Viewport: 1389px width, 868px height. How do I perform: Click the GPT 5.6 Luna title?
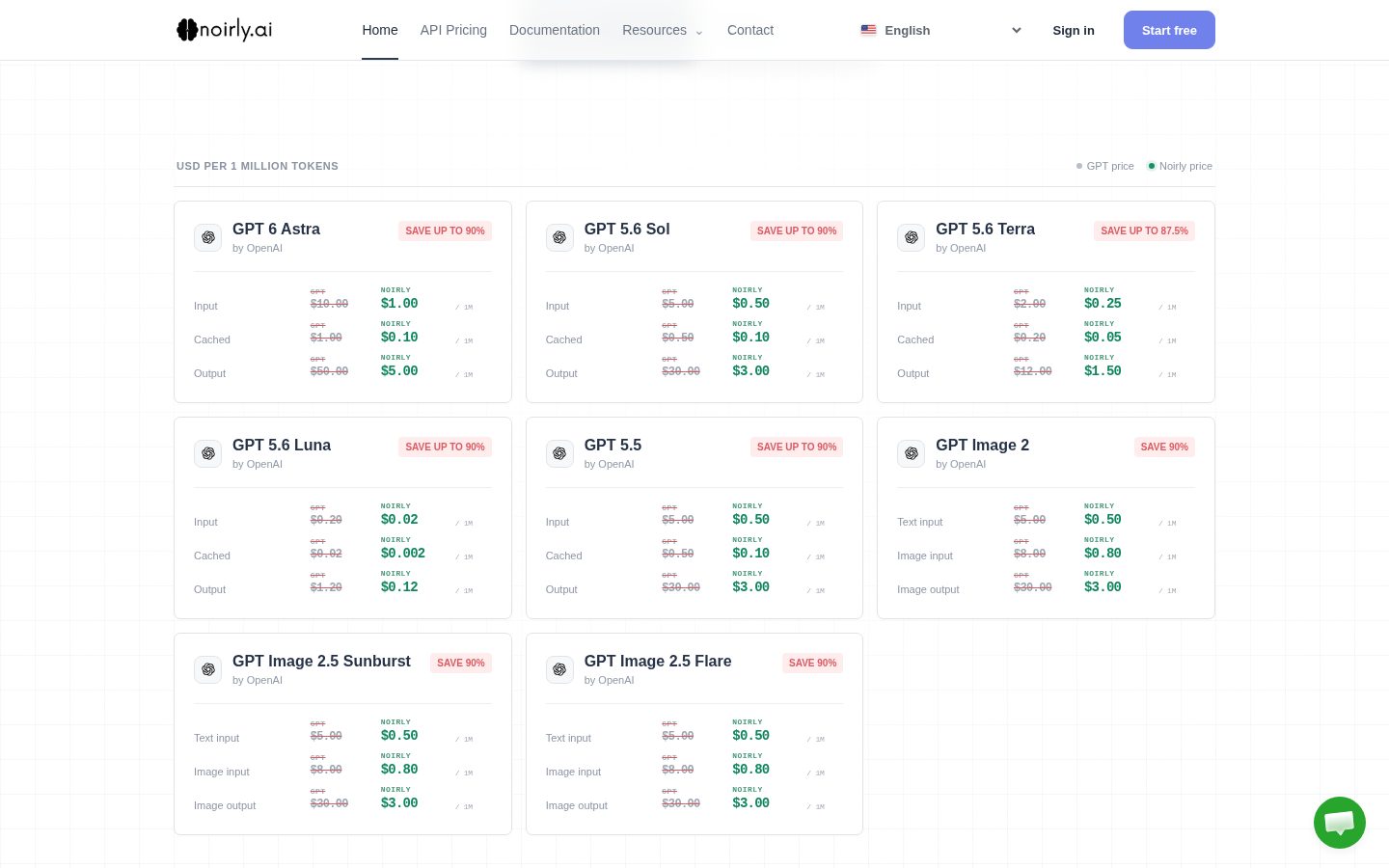pos(282,445)
